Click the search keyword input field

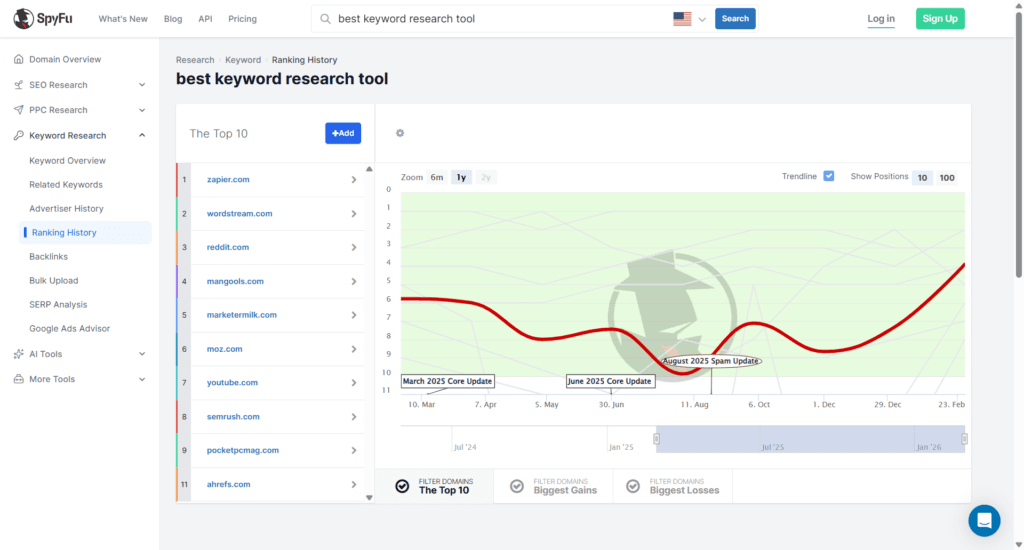502,19
